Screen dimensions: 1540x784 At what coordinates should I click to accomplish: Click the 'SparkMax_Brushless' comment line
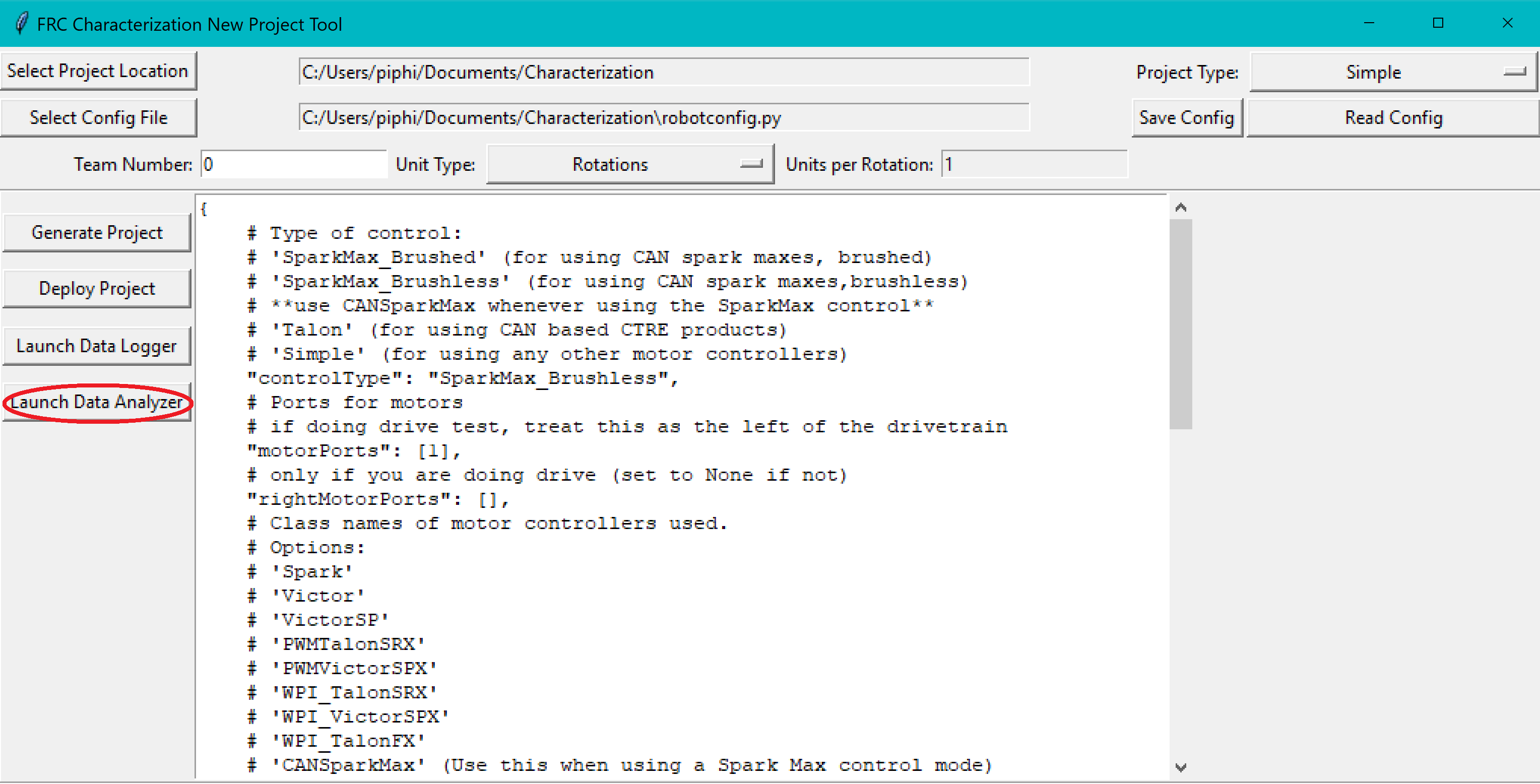[607, 282]
